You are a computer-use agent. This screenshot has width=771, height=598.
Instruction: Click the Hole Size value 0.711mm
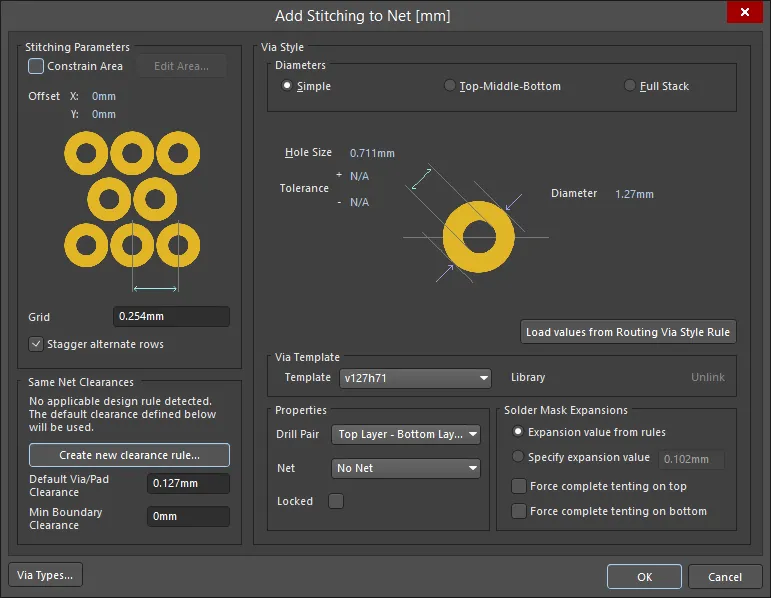(372, 153)
